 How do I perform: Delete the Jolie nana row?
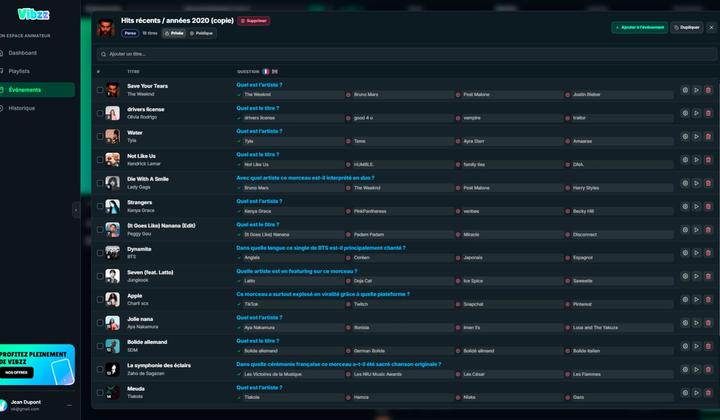[708, 323]
